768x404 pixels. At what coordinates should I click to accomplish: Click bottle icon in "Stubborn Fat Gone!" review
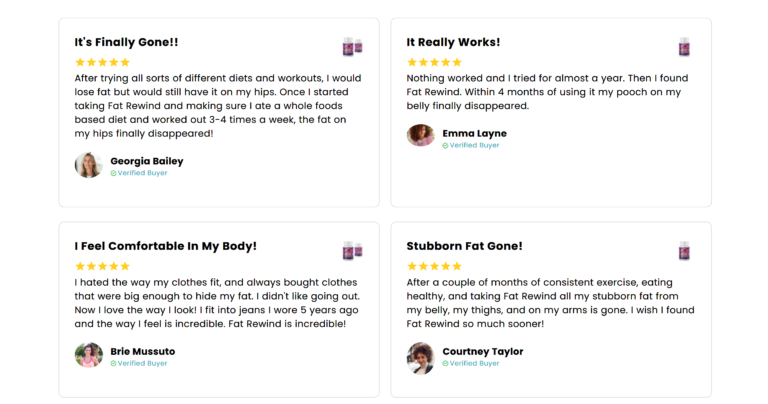(x=684, y=250)
